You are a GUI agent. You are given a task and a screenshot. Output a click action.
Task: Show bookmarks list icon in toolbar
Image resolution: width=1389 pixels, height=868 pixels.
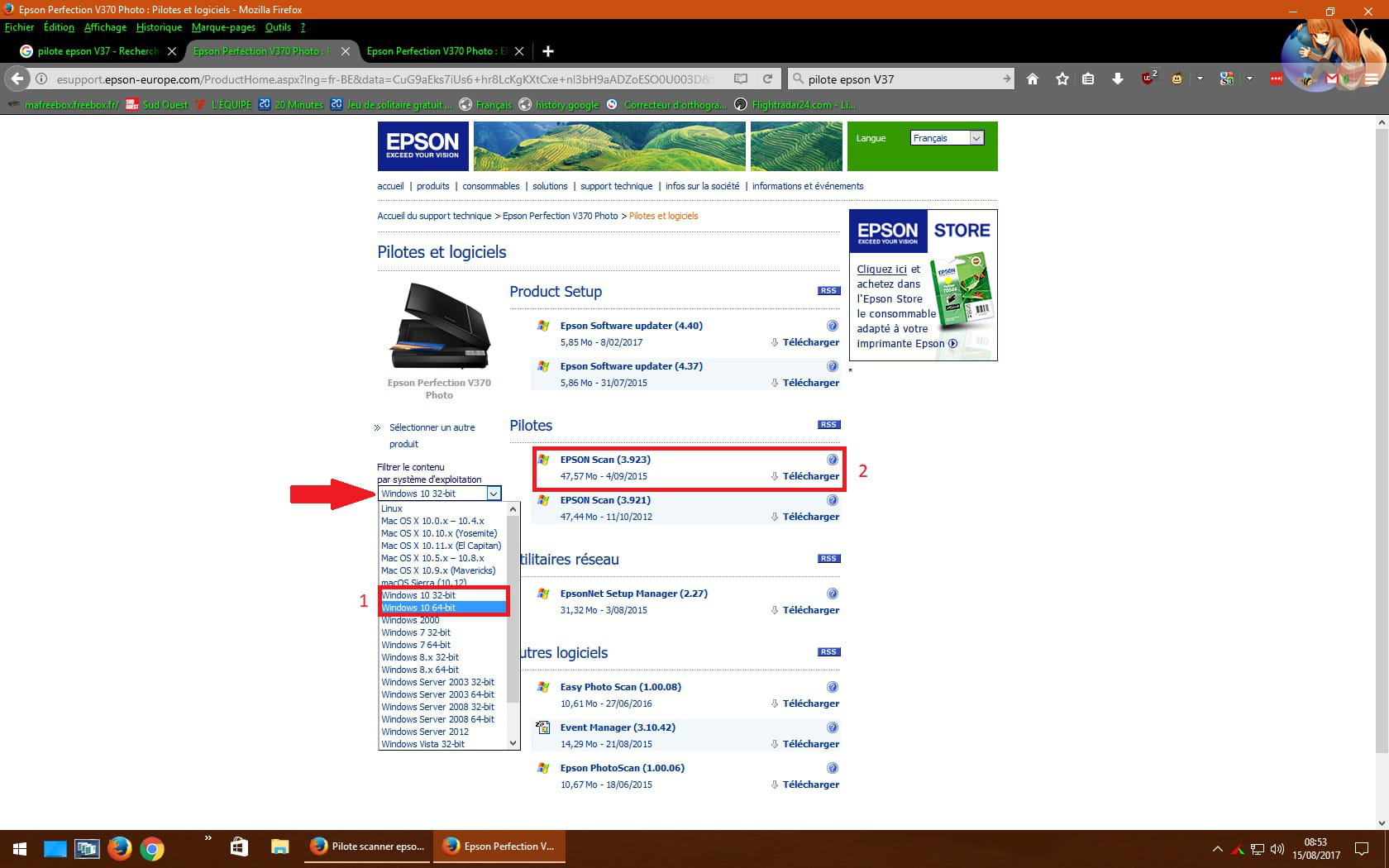coord(1088,79)
